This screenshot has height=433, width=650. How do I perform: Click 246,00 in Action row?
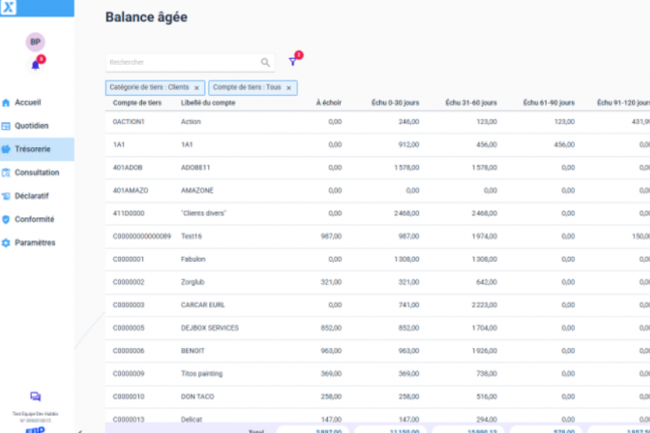[409, 122]
